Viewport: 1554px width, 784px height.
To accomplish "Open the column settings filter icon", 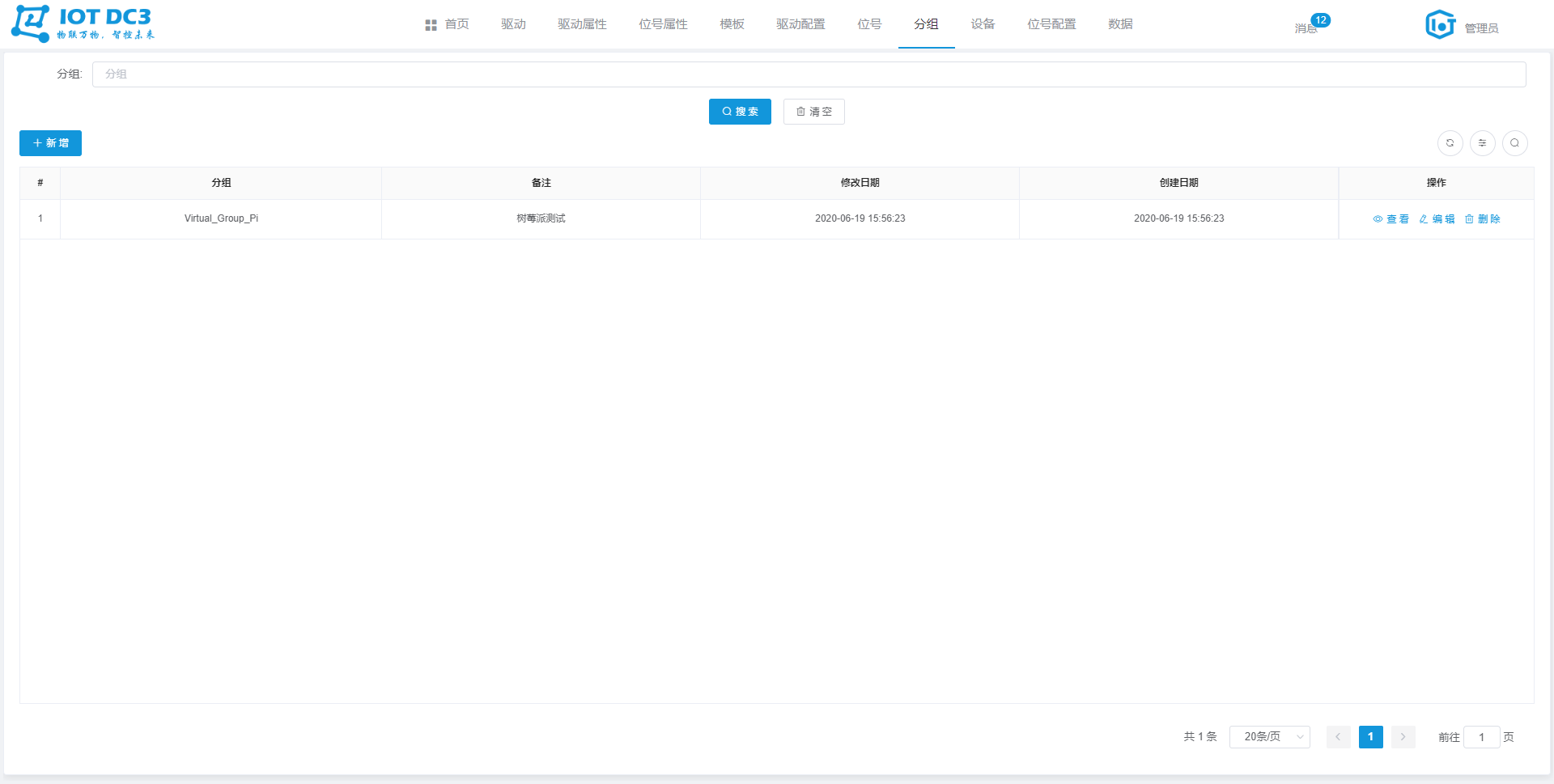I will coord(1482,143).
